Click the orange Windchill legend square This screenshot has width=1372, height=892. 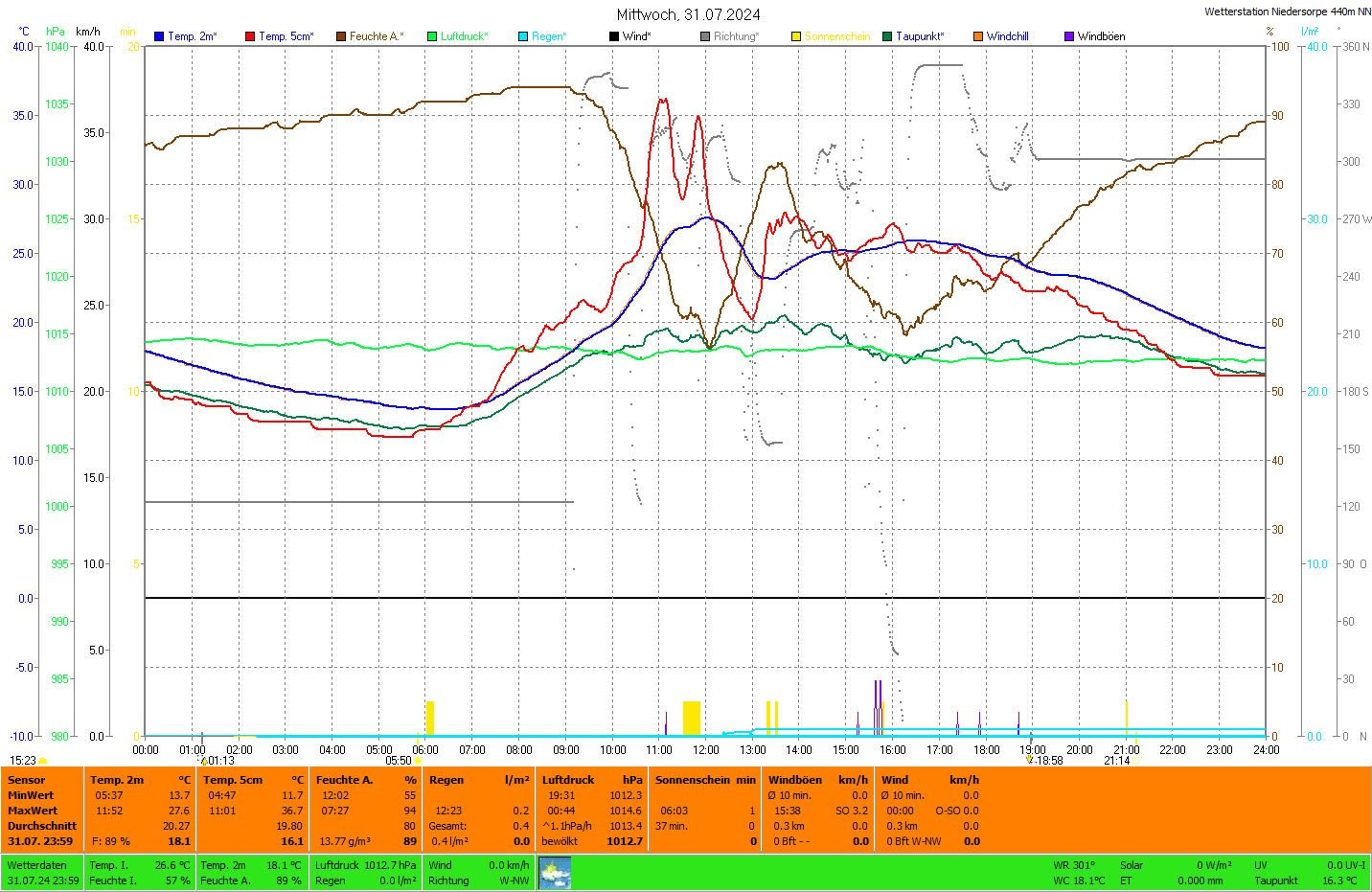(x=978, y=36)
